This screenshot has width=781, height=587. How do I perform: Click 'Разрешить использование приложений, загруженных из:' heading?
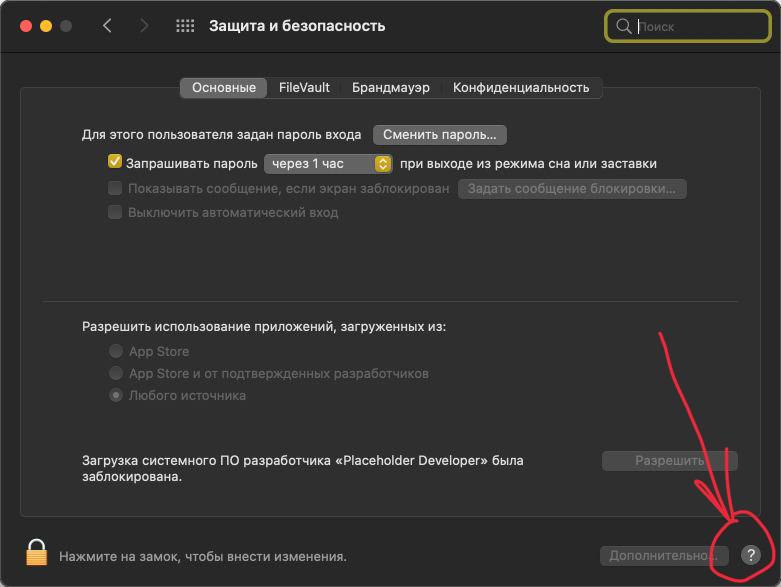coord(264,327)
